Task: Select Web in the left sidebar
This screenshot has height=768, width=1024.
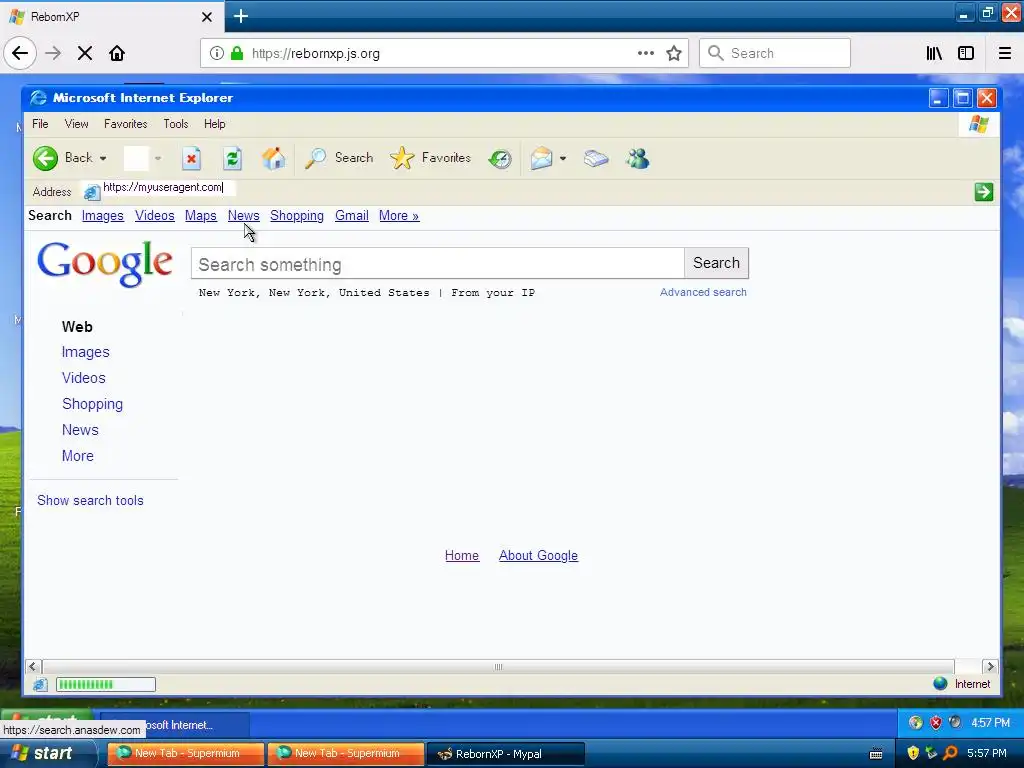Action: [77, 327]
